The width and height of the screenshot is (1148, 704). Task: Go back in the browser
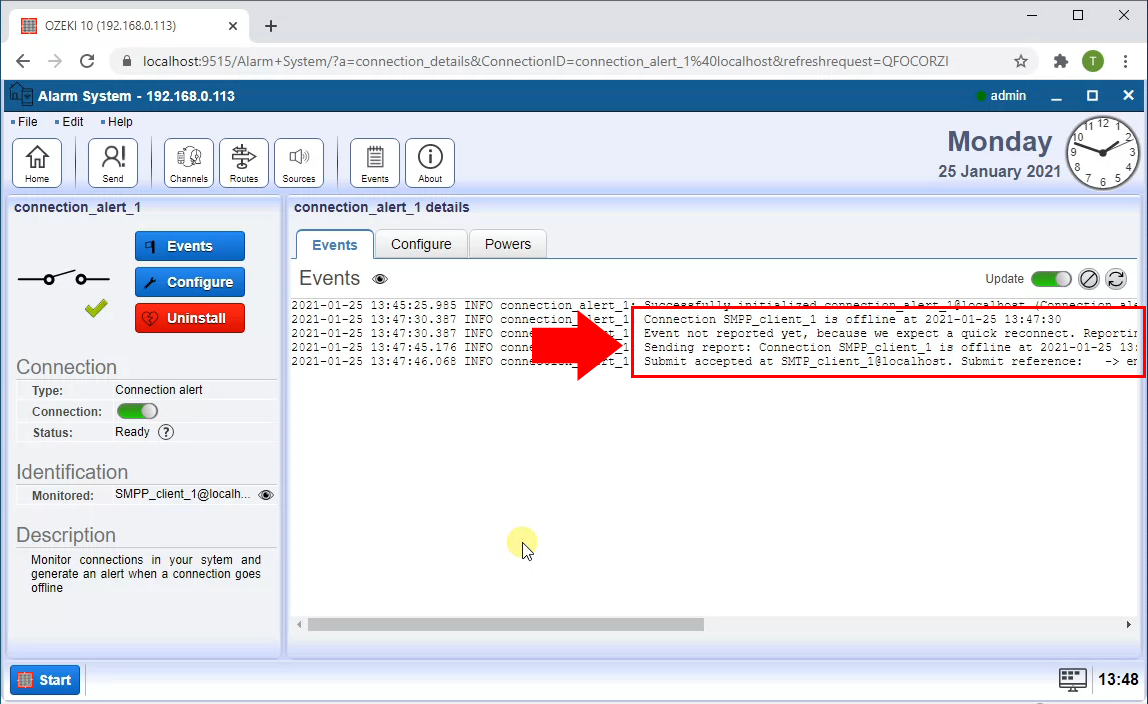pos(23,61)
